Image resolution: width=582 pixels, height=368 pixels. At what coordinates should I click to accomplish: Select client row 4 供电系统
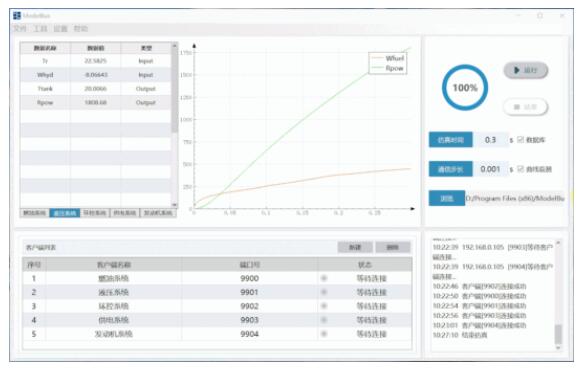coord(217,320)
